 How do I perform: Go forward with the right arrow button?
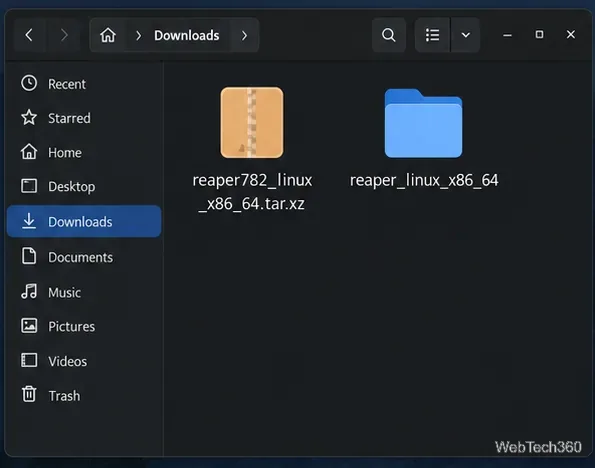[64, 35]
